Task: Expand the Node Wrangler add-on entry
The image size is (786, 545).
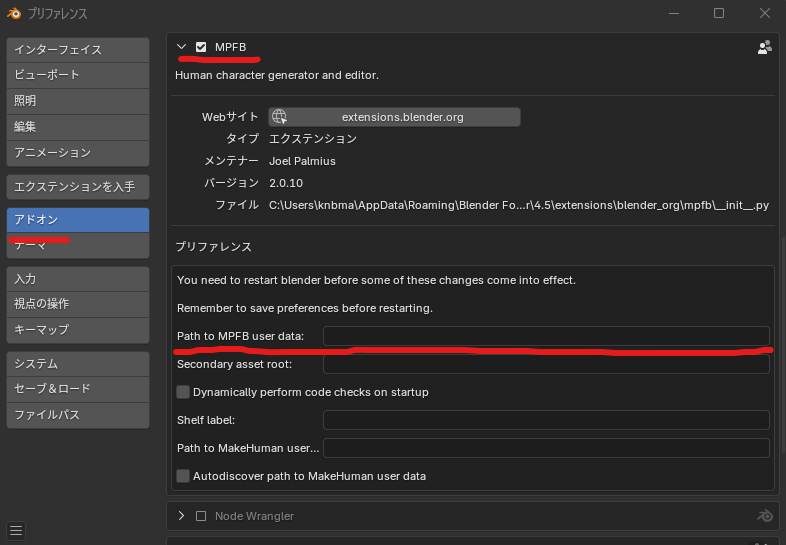Action: tap(181, 516)
